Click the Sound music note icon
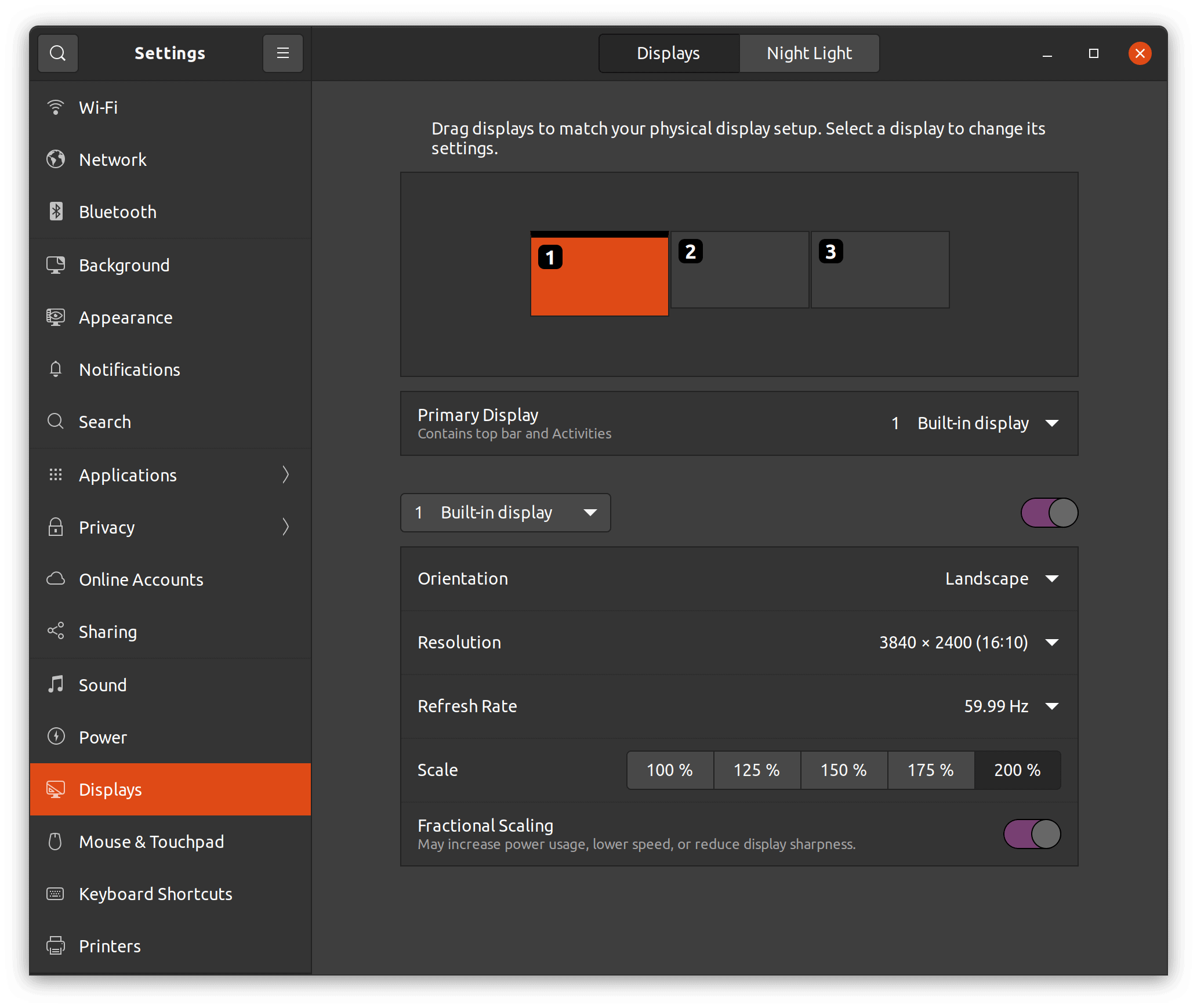This screenshot has width=1197, height=1008. pyautogui.click(x=56, y=685)
